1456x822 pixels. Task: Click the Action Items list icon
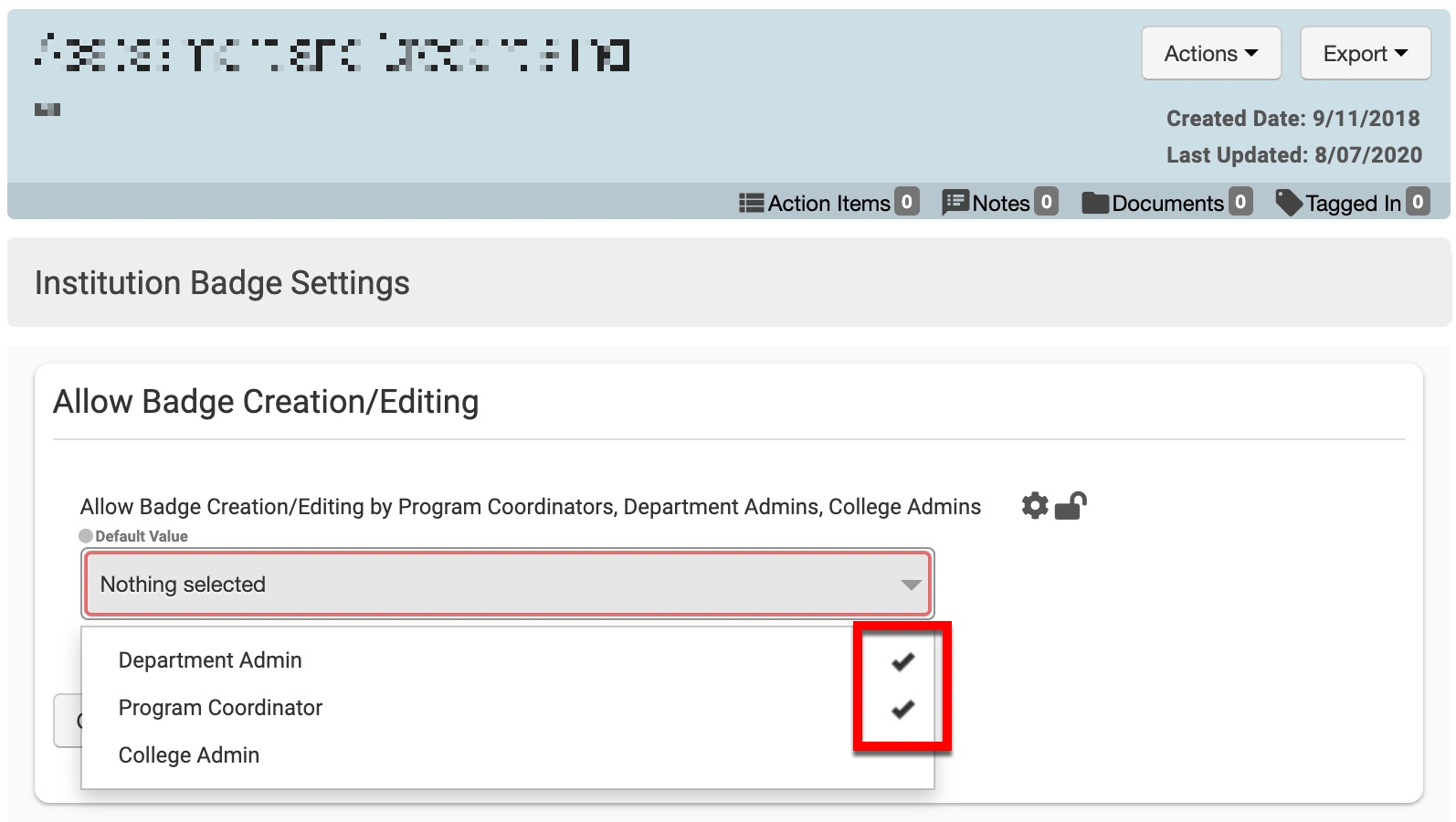(751, 203)
